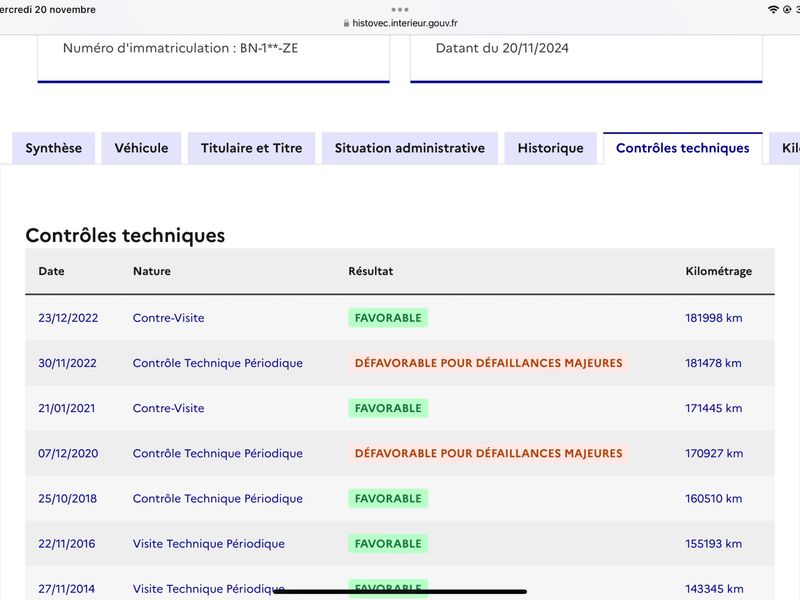
Task: Select the date 07/12/2020
Action: coord(68,453)
